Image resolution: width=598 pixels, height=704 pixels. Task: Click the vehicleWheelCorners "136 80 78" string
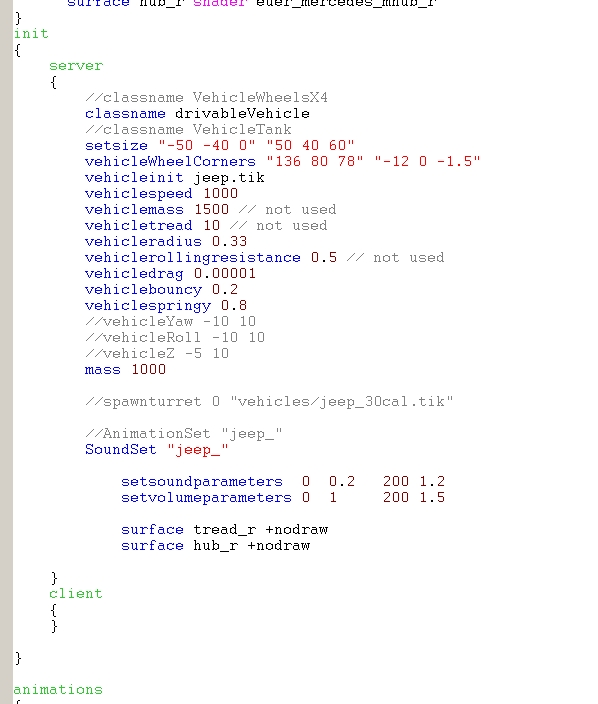pyautogui.click(x=315, y=162)
